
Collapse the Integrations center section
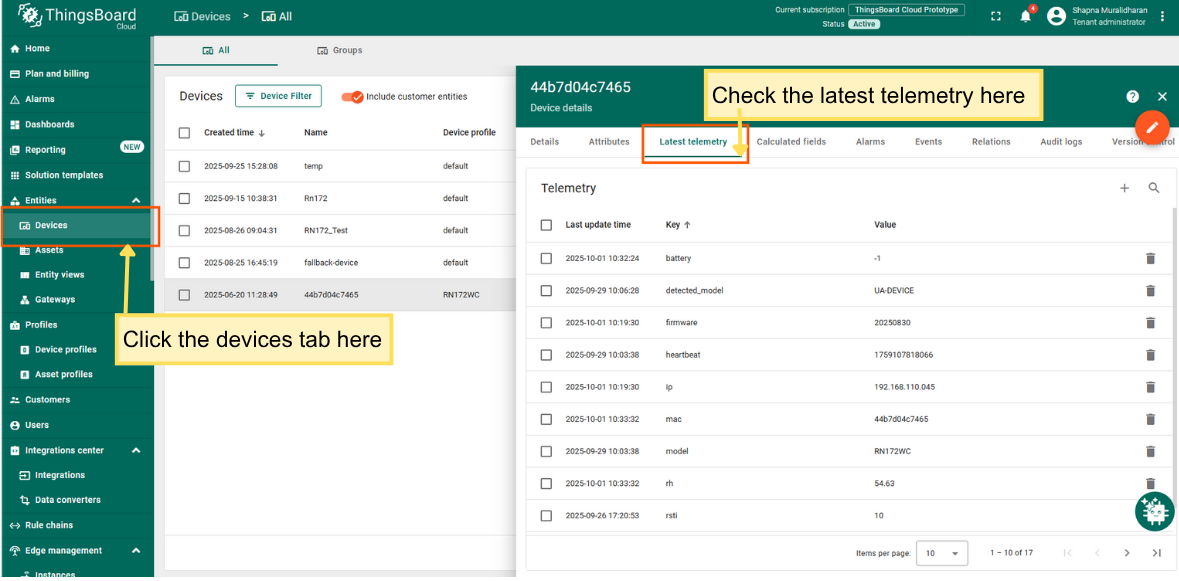(136, 451)
